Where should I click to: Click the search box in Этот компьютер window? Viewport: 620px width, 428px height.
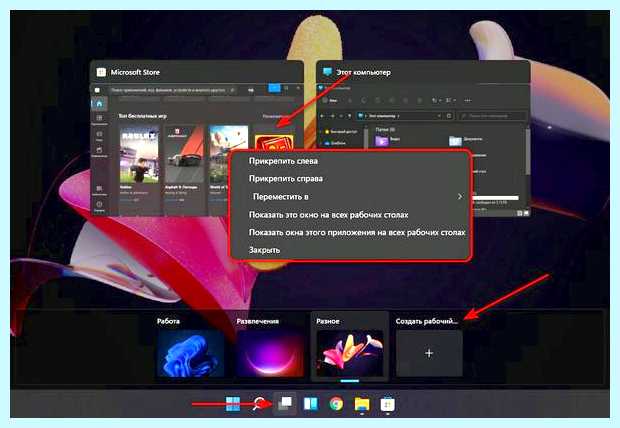(x=492, y=116)
